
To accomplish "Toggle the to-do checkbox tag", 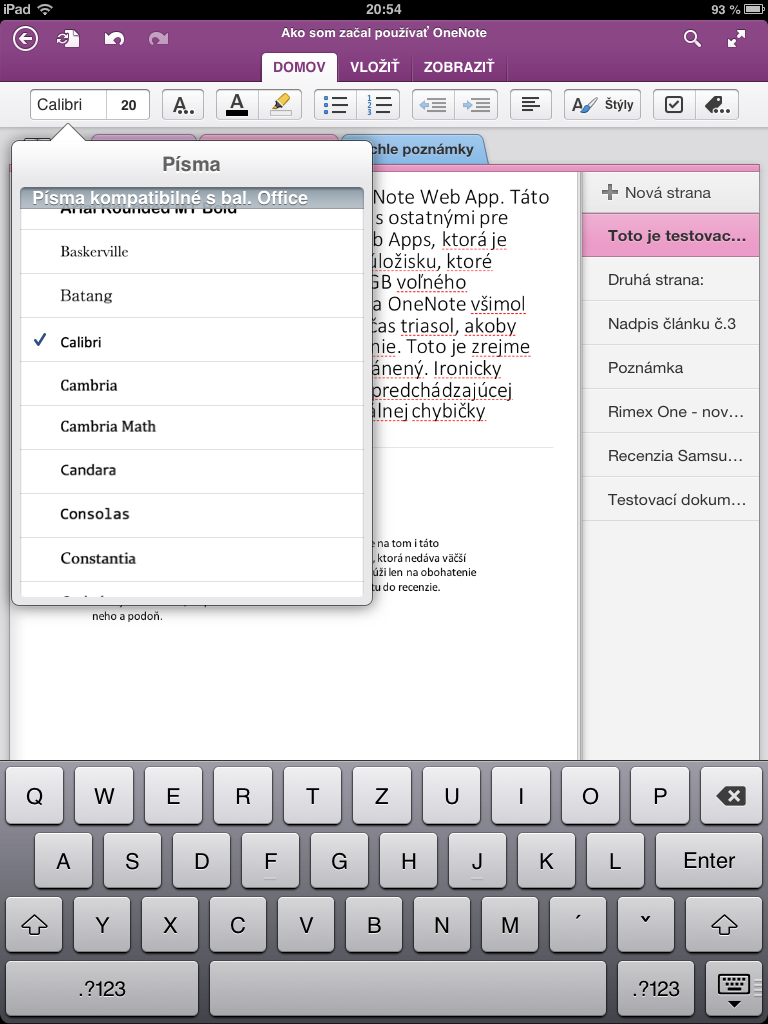I will point(674,104).
